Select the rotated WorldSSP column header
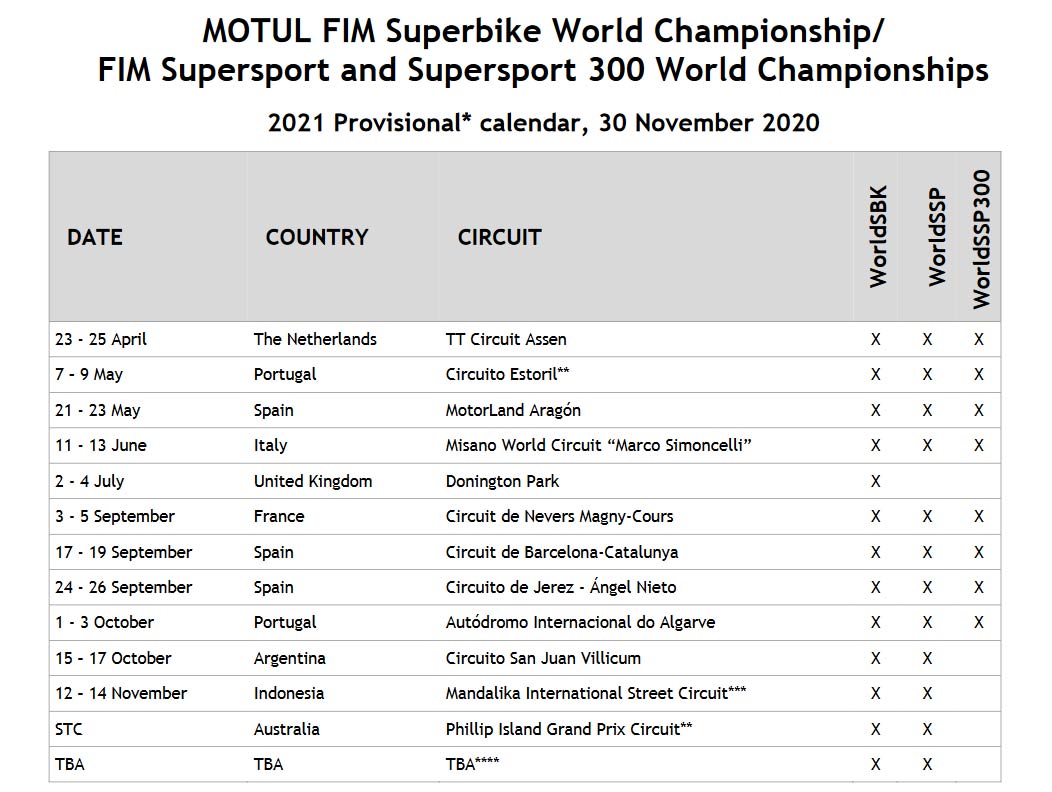This screenshot has width=1052, height=792. 937,237
